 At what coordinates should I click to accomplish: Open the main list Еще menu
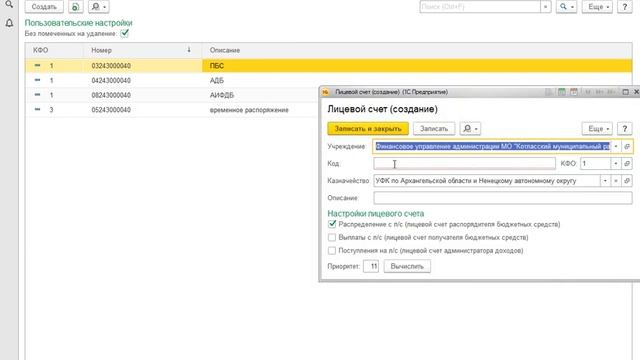coord(598,7)
